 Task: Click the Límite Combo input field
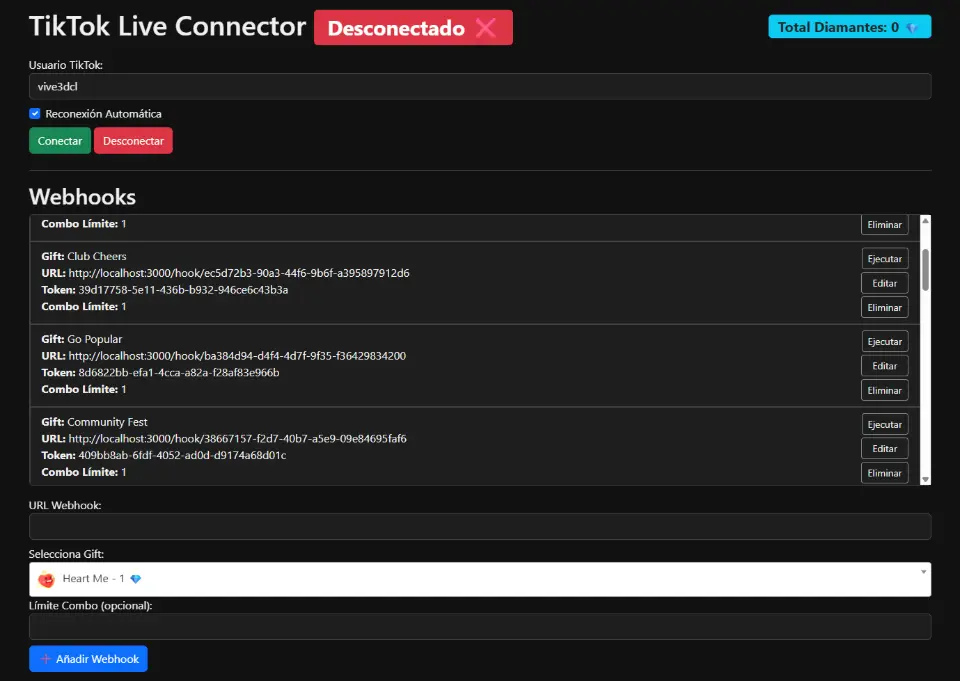pos(480,627)
